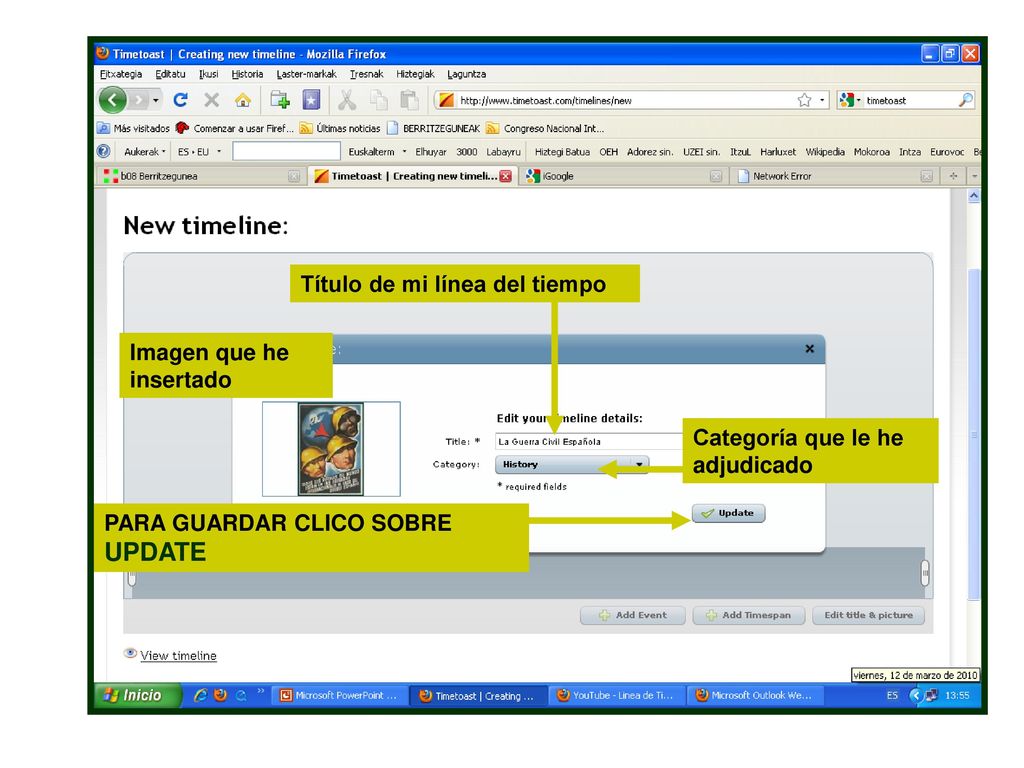This screenshot has width=1024, height=768.
Task: Click the bookmarks star toolbar button
Action: [x=311, y=100]
